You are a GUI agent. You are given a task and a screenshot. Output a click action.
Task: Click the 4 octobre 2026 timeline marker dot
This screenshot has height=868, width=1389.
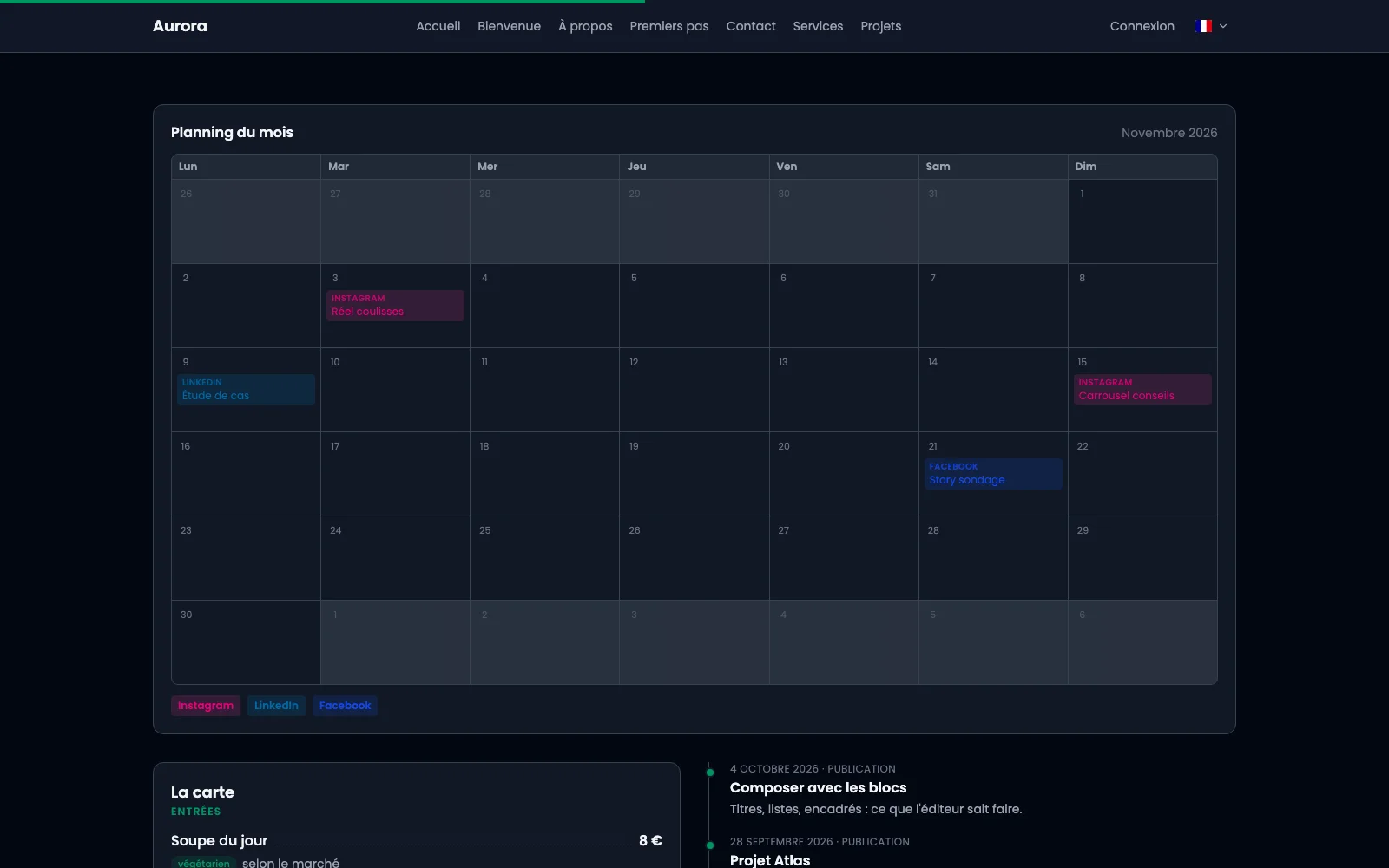coord(710,772)
